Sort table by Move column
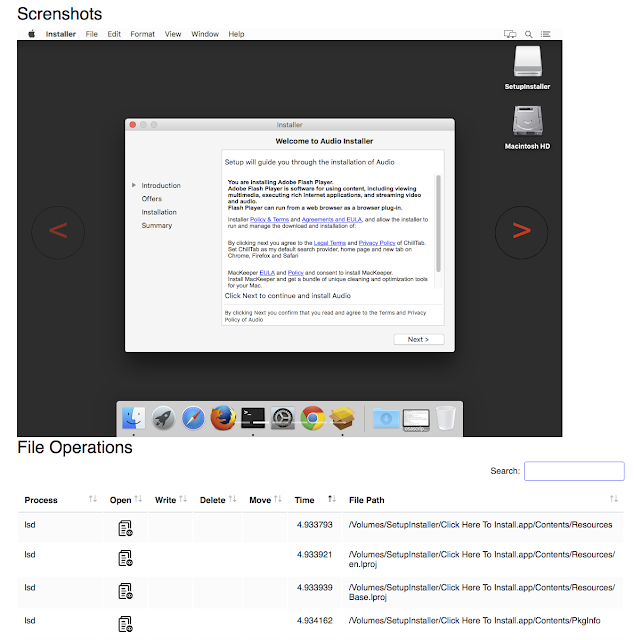 [x=265, y=500]
